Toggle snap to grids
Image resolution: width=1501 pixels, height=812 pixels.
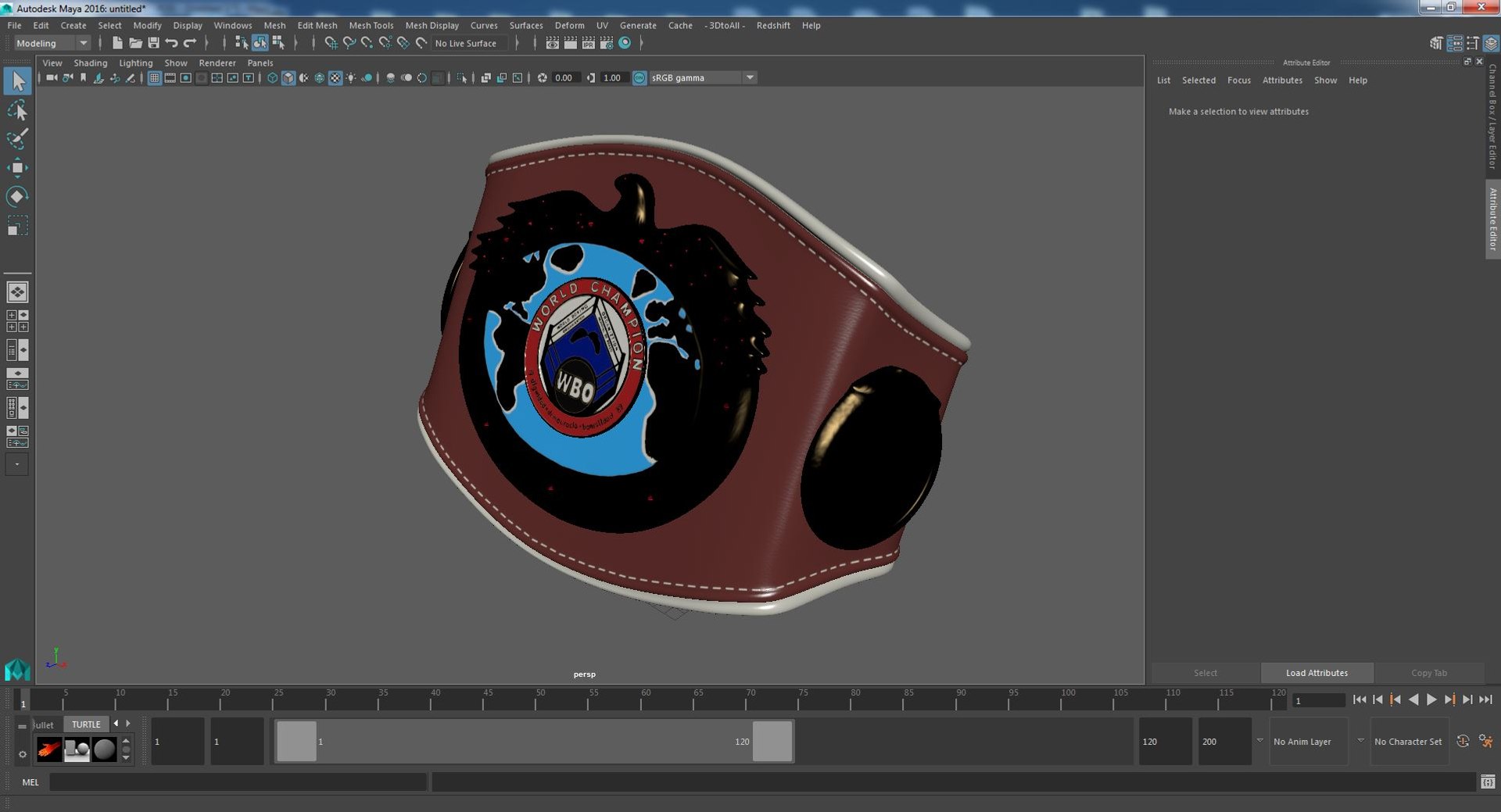coord(331,43)
